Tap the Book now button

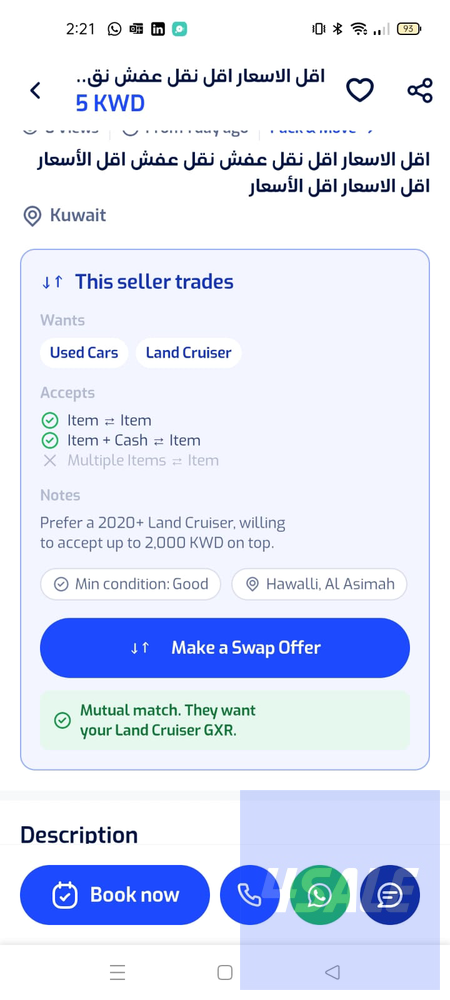(115, 895)
